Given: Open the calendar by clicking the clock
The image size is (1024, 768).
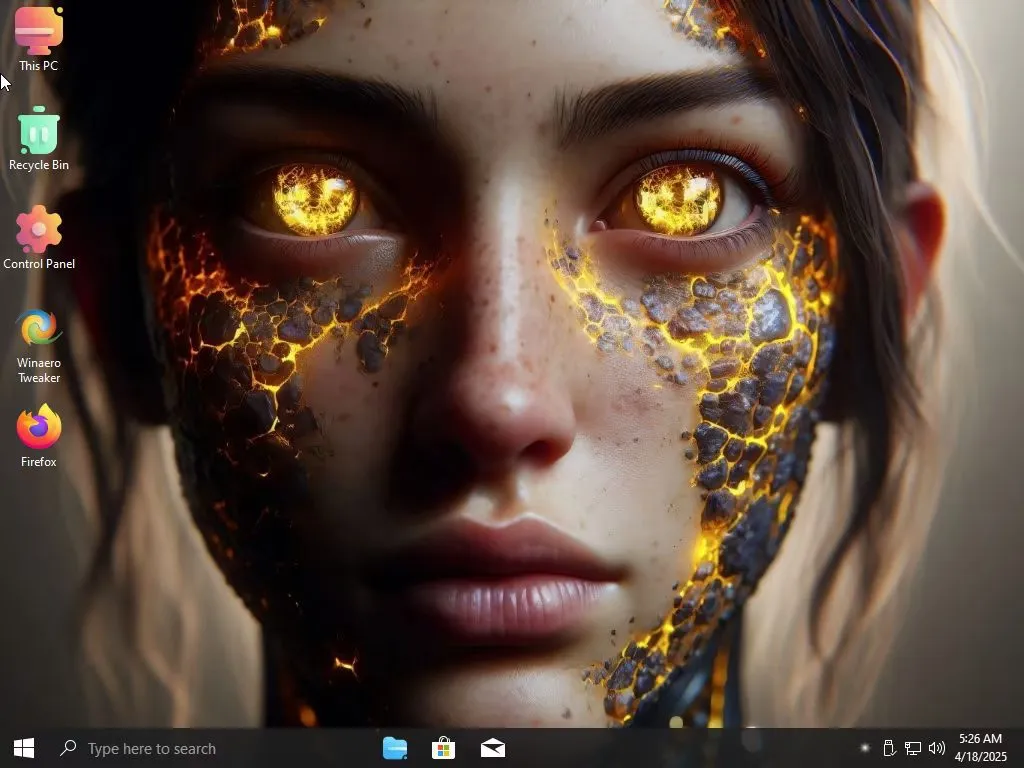Looking at the screenshot, I should coord(981,738).
